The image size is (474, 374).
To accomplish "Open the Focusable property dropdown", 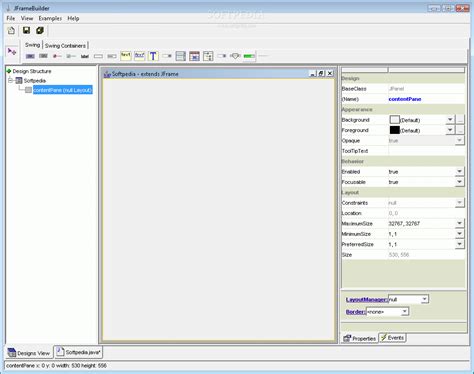I will [x=459, y=182].
